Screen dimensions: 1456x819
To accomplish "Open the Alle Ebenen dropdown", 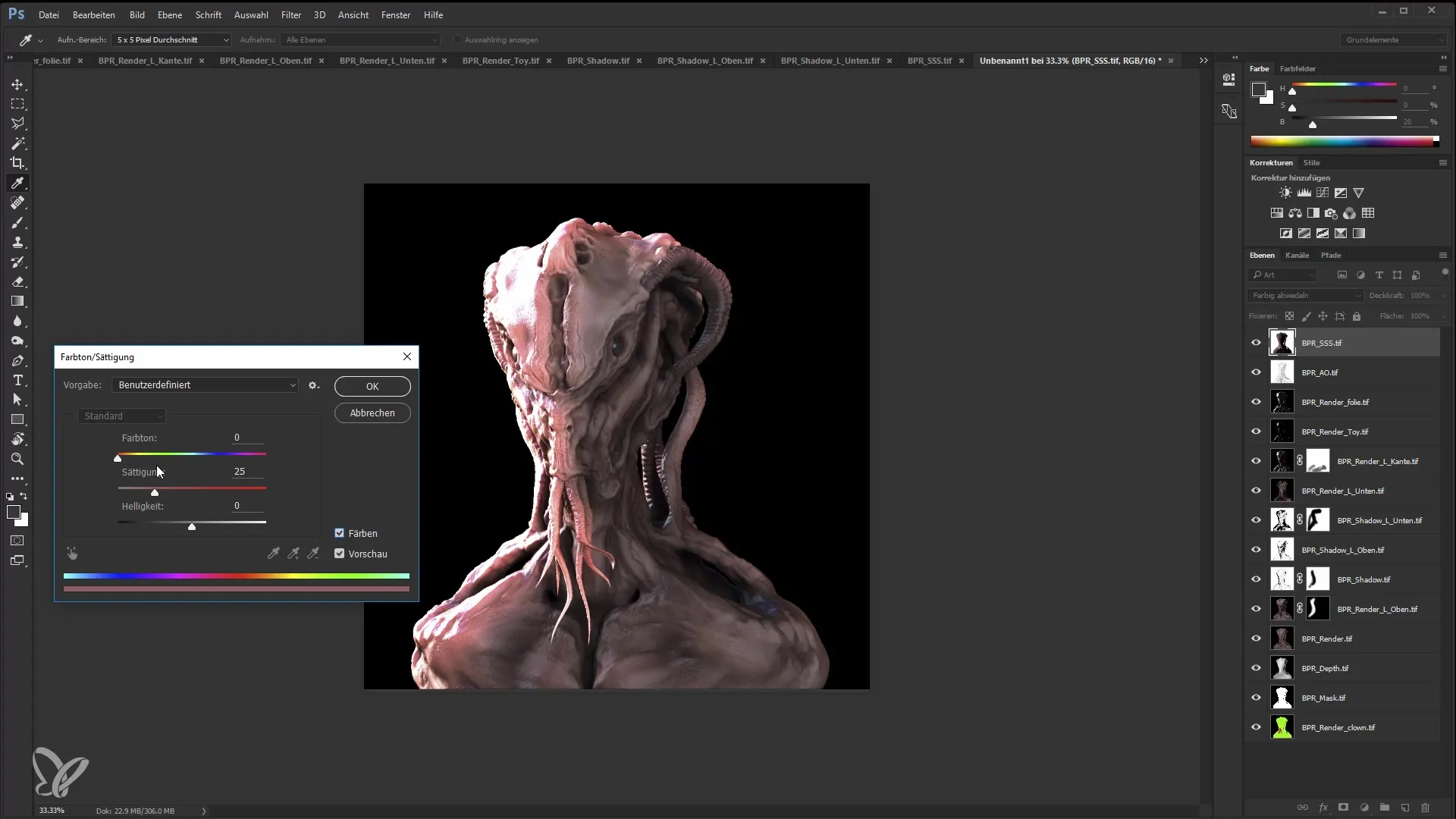I will click(x=359, y=39).
